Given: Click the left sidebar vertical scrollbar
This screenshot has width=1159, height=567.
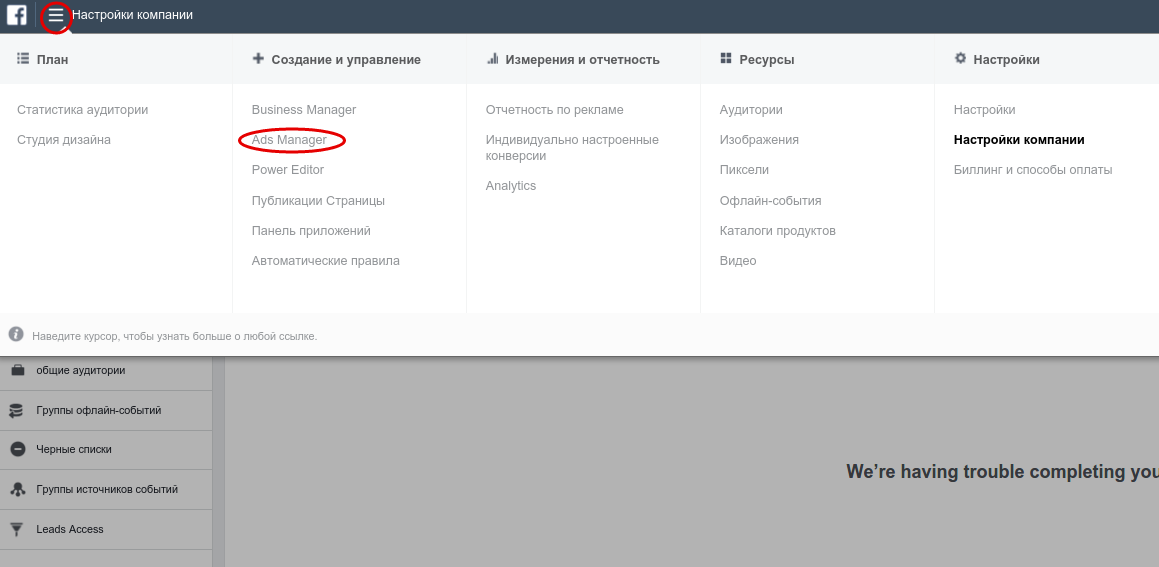Looking at the screenshot, I should click(218, 462).
